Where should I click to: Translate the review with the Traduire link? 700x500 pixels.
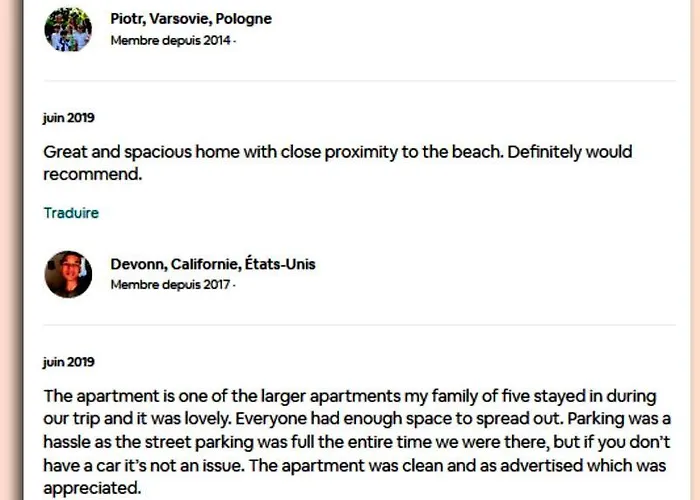click(x=71, y=213)
